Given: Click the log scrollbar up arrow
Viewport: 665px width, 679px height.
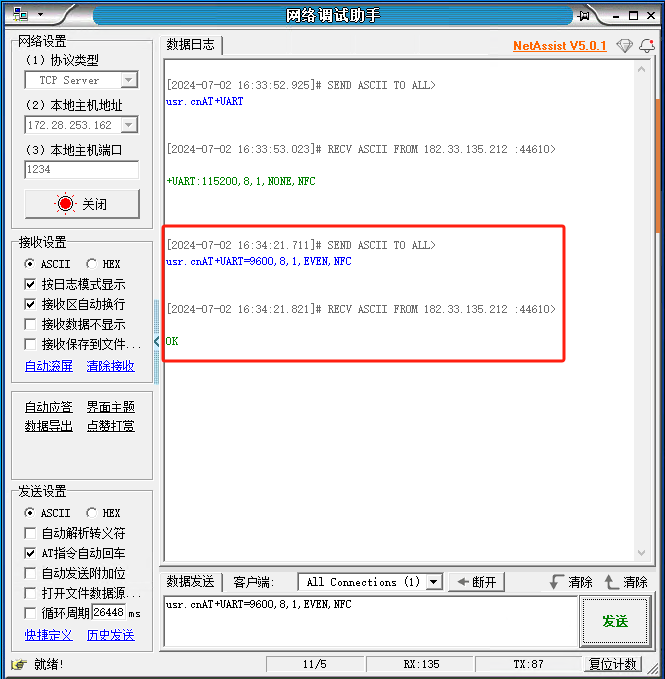Looking at the screenshot, I should coord(642,69).
